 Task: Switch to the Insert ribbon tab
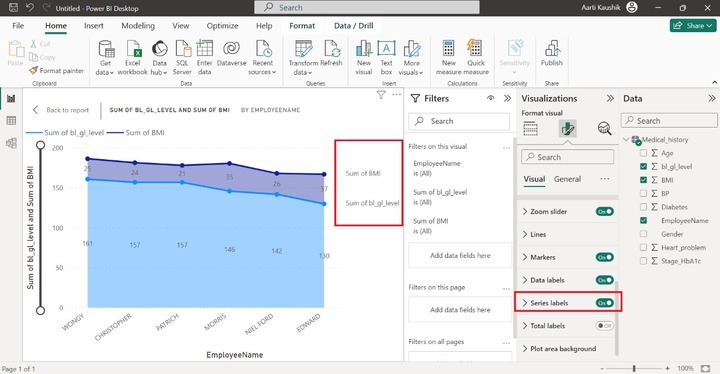[x=94, y=26]
